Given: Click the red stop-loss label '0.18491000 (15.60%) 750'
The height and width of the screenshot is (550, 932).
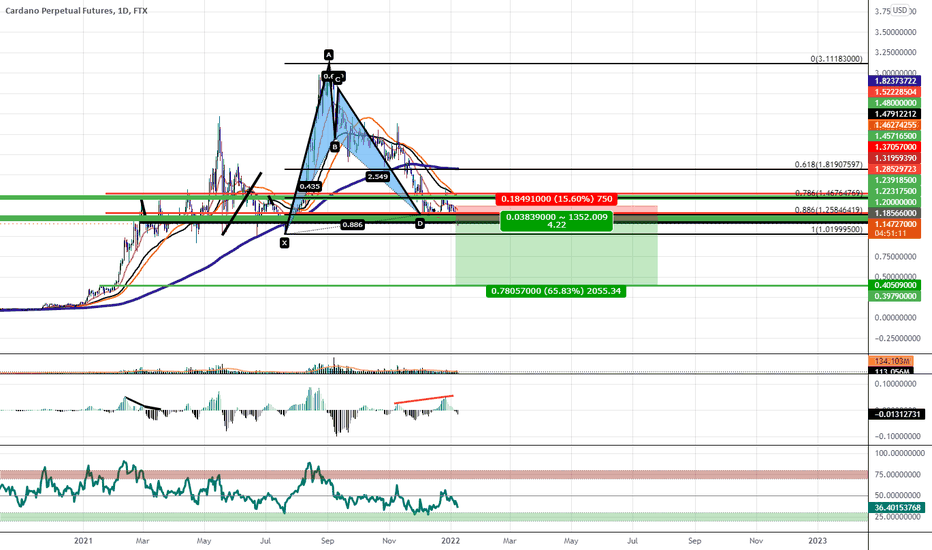Looking at the screenshot, I should 556,199.
